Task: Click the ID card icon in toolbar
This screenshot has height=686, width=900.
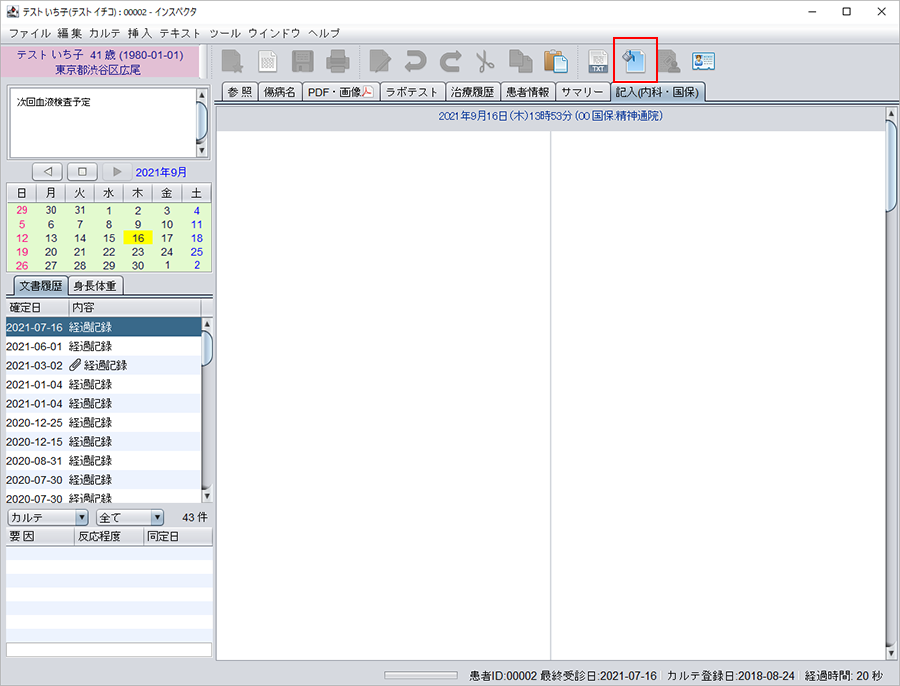Action: [x=703, y=61]
